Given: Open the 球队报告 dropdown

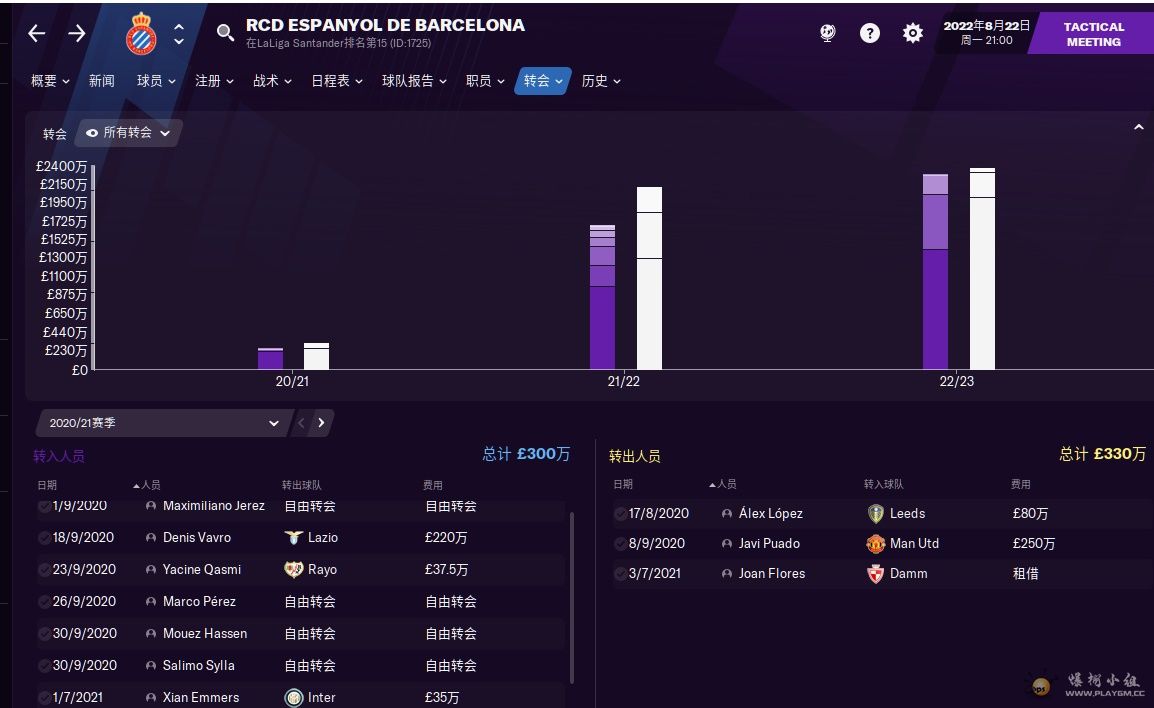Looking at the screenshot, I should coord(414,81).
